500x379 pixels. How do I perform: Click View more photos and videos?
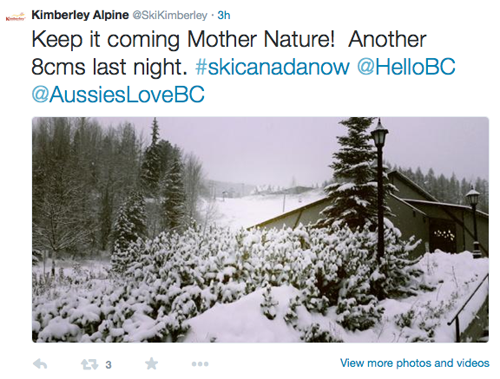click(415, 363)
